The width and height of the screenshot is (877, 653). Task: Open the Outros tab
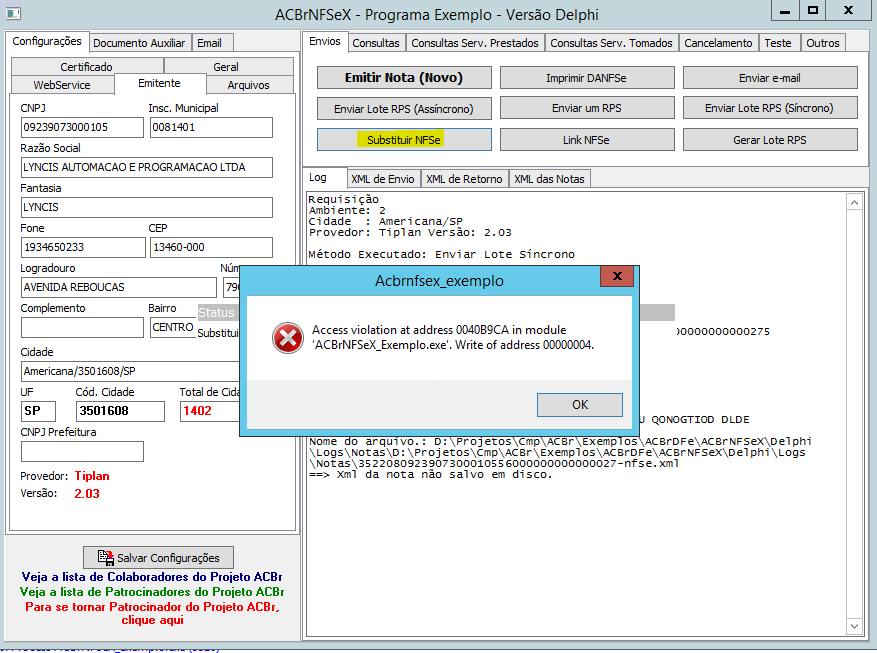click(823, 43)
